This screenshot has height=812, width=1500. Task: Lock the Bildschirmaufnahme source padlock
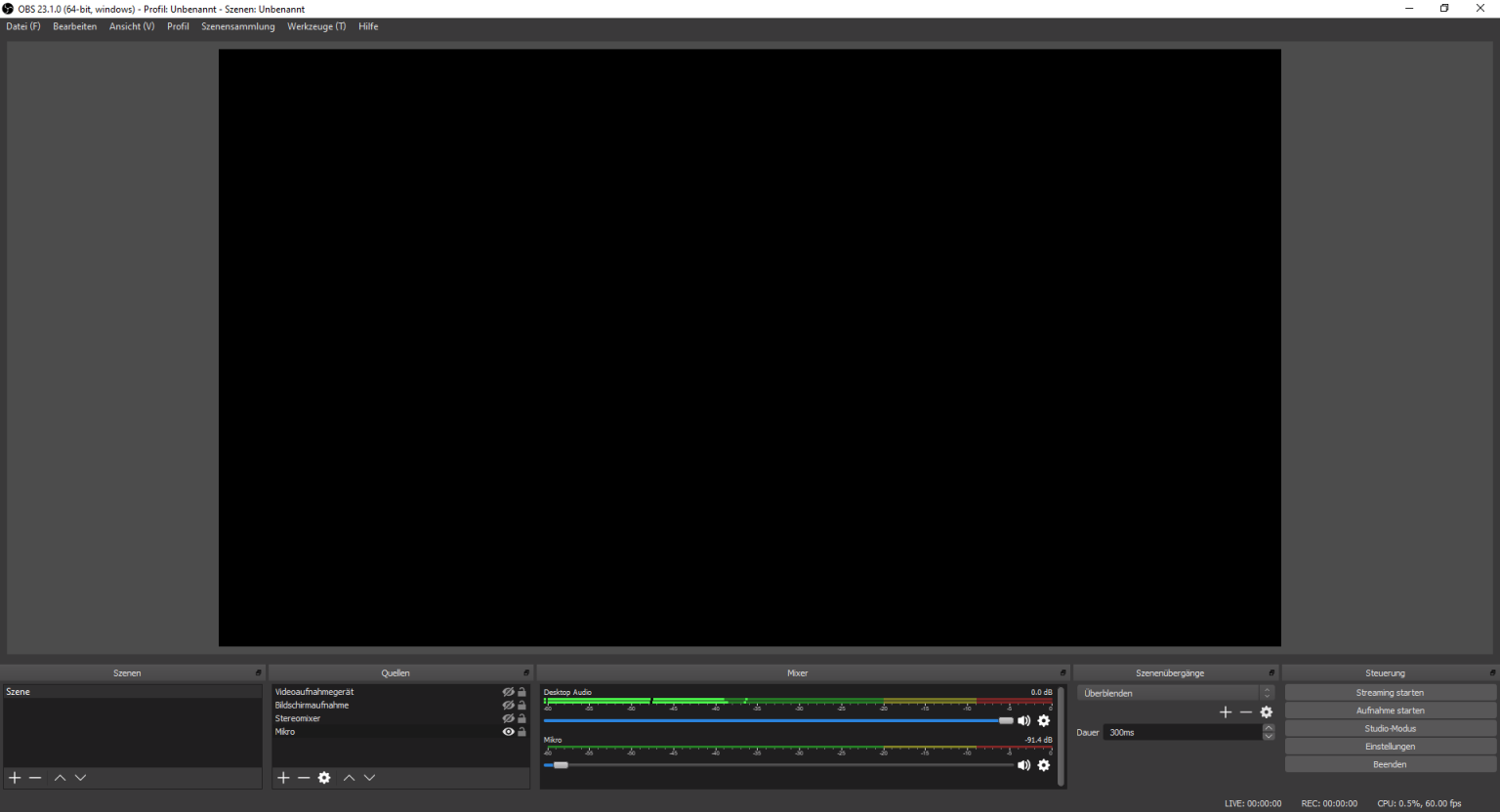point(521,705)
